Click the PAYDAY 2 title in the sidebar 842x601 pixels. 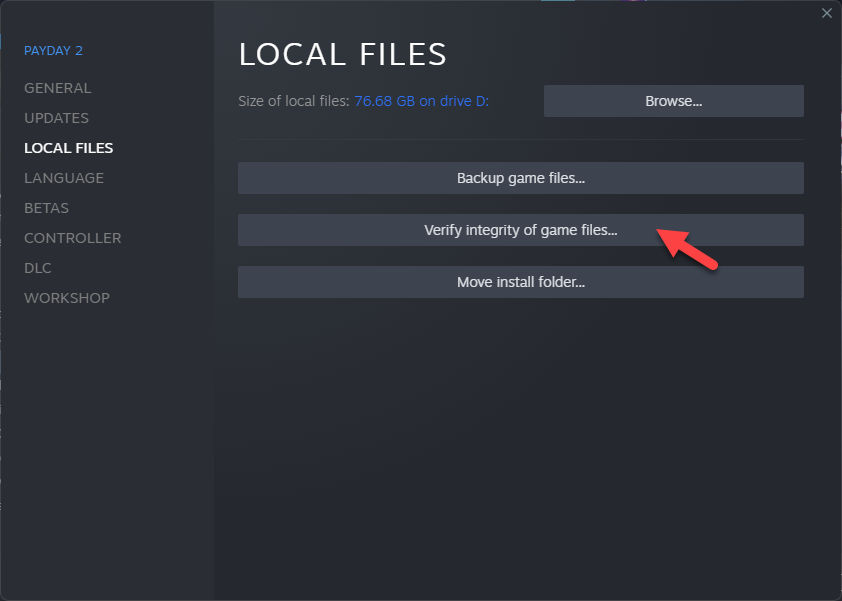point(53,50)
